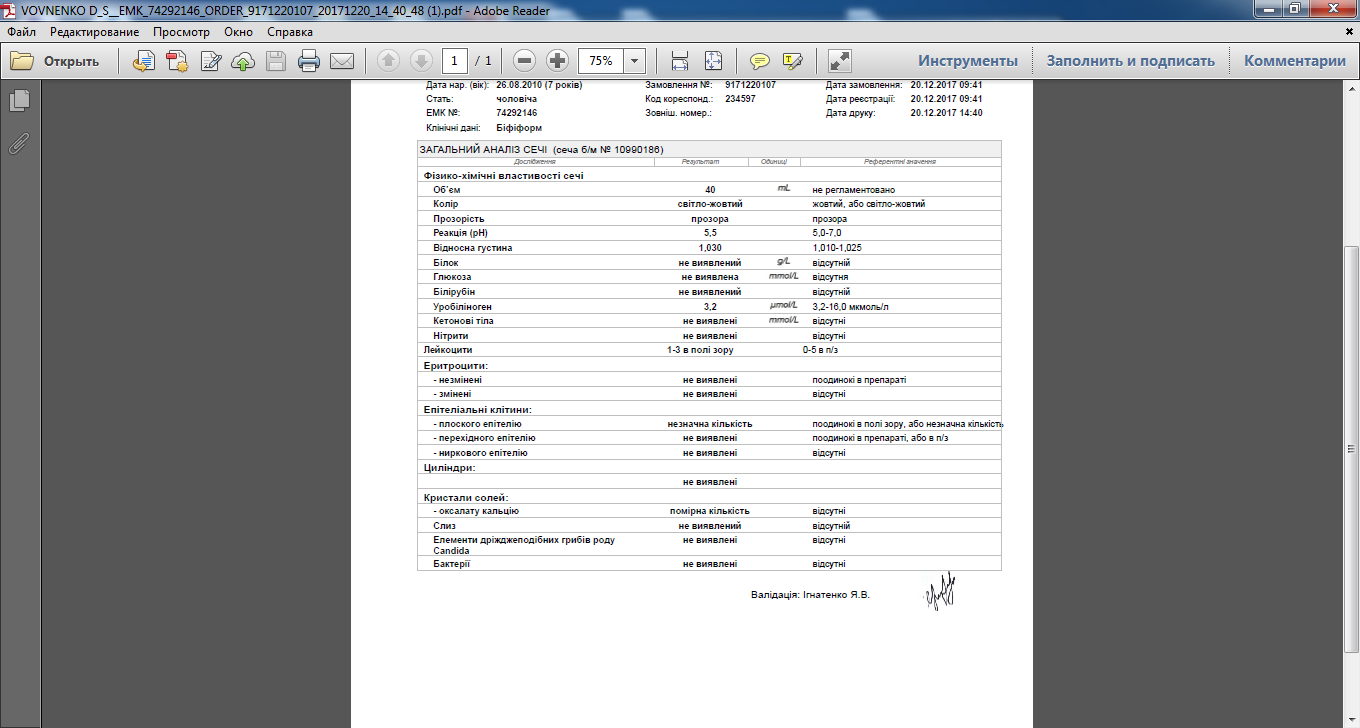Click the reference value 1,010-1,025
The width and height of the screenshot is (1360, 728).
pyautogui.click(x=837, y=247)
